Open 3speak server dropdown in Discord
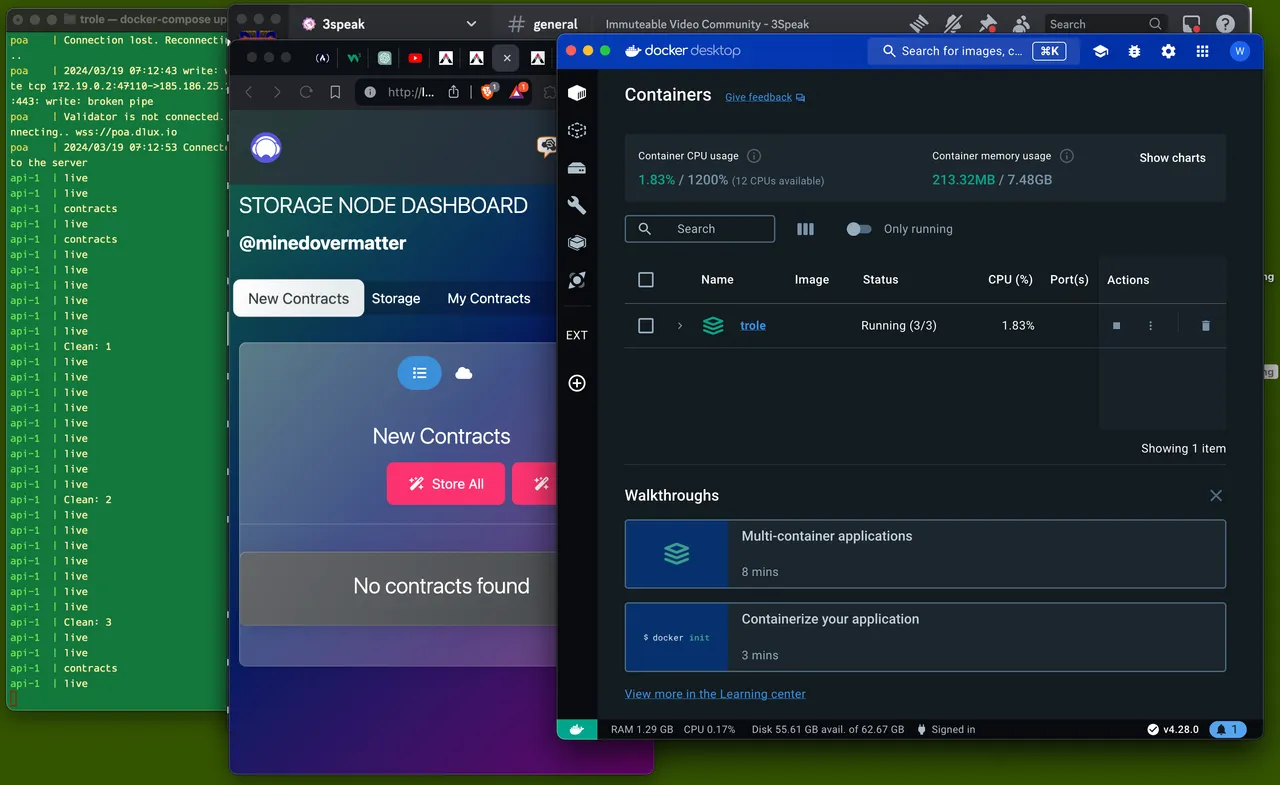 (471, 24)
